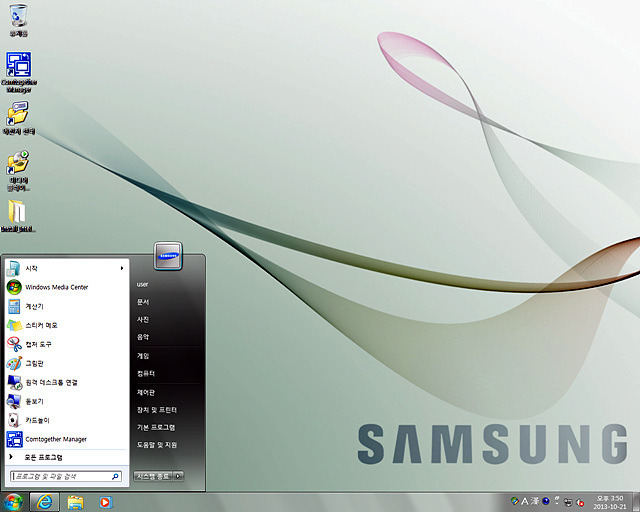Screen dimensions: 640x512
Task: Click the blue sphere tray icon
Action: pyautogui.click(x=546, y=501)
